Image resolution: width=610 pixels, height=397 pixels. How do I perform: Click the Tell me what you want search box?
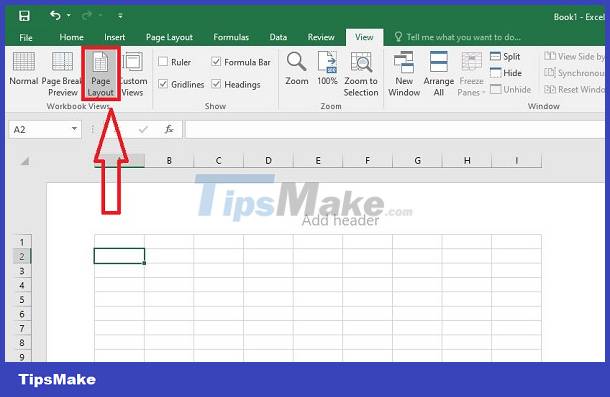pyautogui.click(x=458, y=37)
